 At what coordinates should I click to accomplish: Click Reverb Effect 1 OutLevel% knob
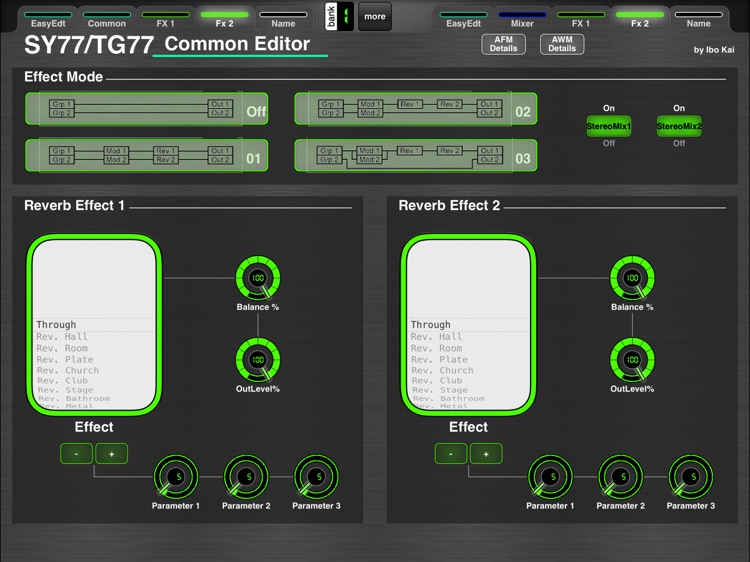pos(258,360)
